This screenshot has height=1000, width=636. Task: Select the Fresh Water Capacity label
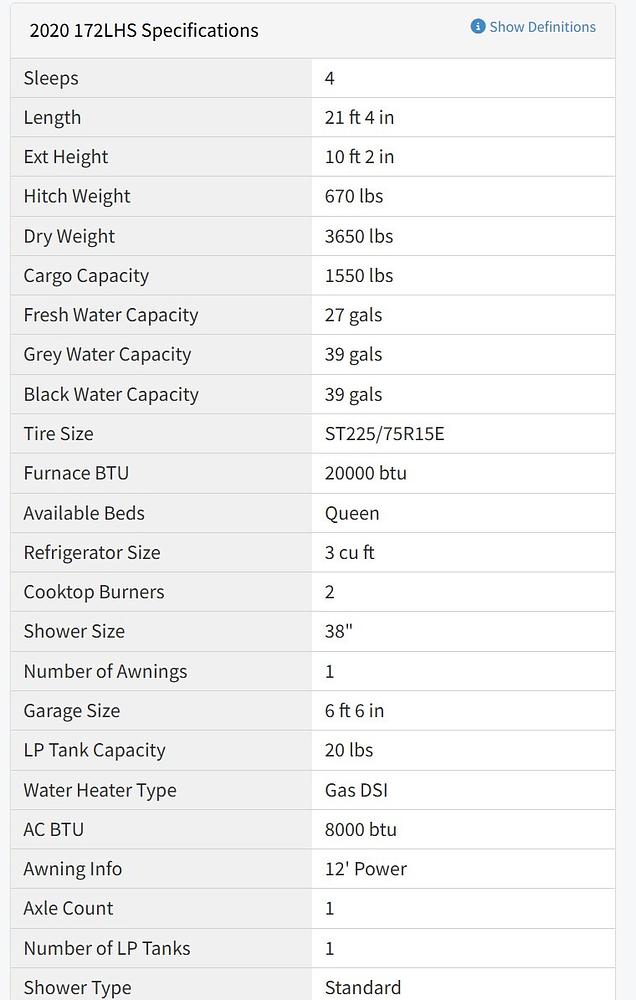(x=111, y=315)
